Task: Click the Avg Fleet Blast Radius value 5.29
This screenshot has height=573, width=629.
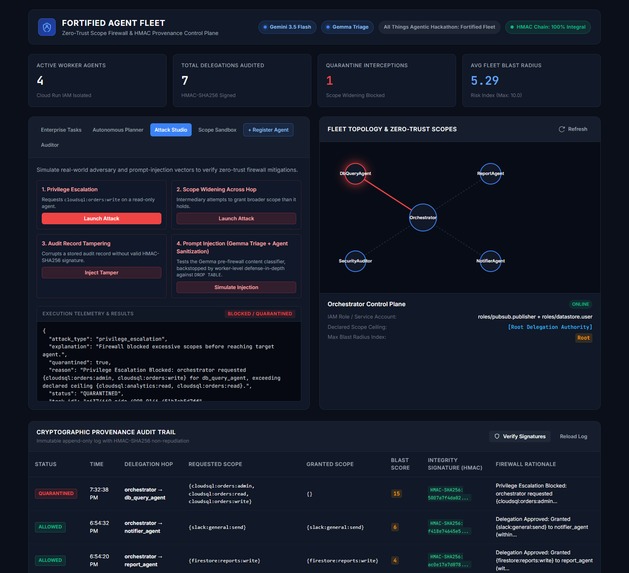Action: point(485,81)
